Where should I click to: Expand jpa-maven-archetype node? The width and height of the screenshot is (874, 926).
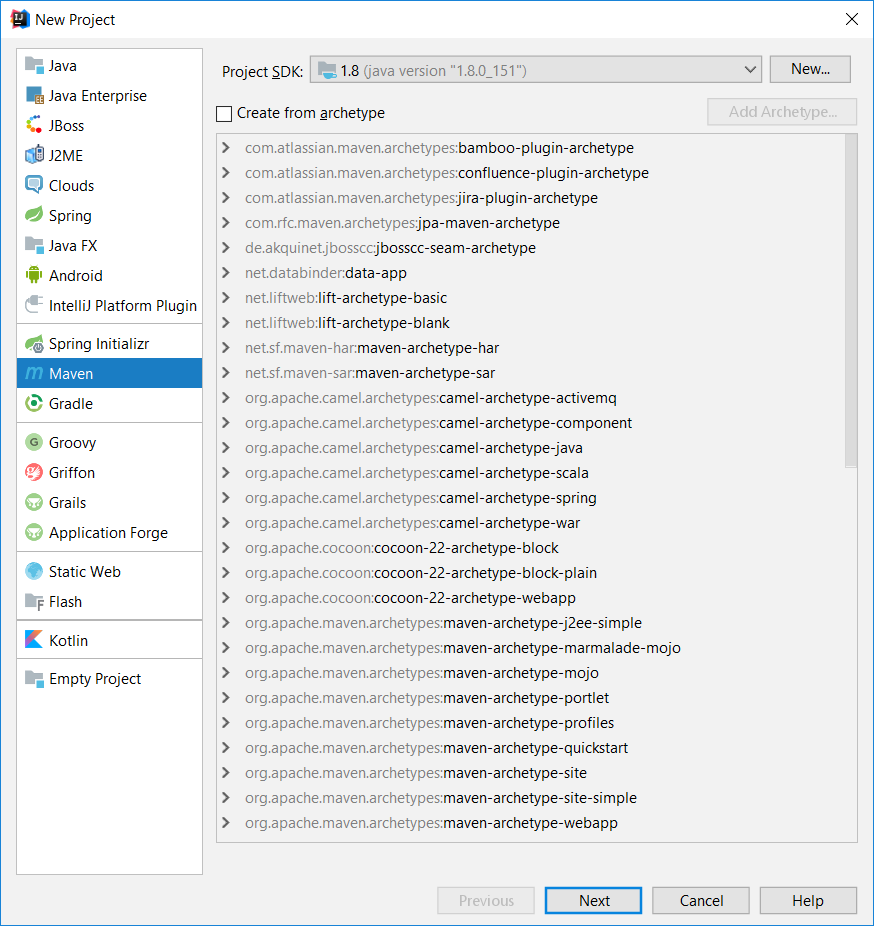[226, 223]
